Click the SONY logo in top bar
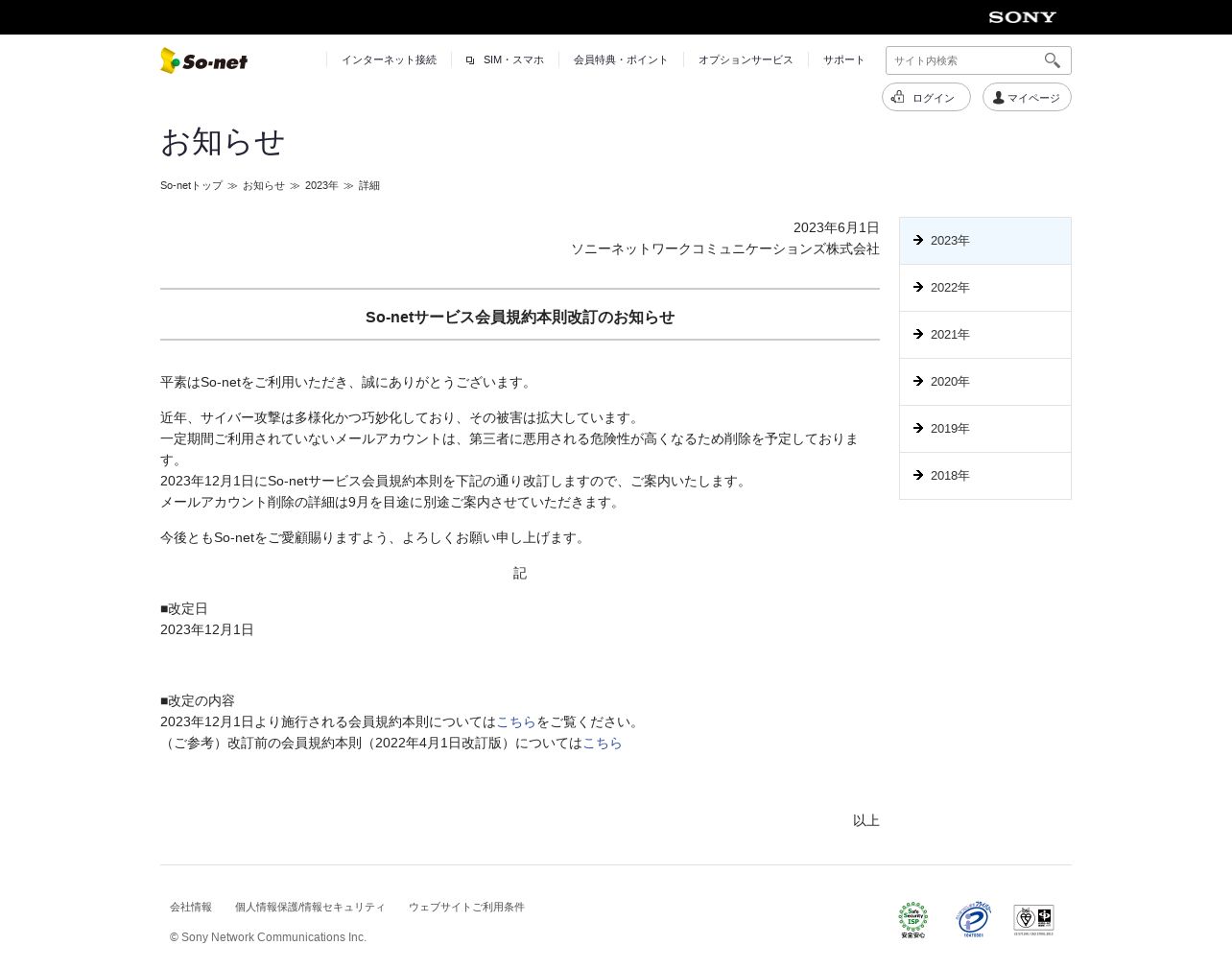 [1022, 17]
